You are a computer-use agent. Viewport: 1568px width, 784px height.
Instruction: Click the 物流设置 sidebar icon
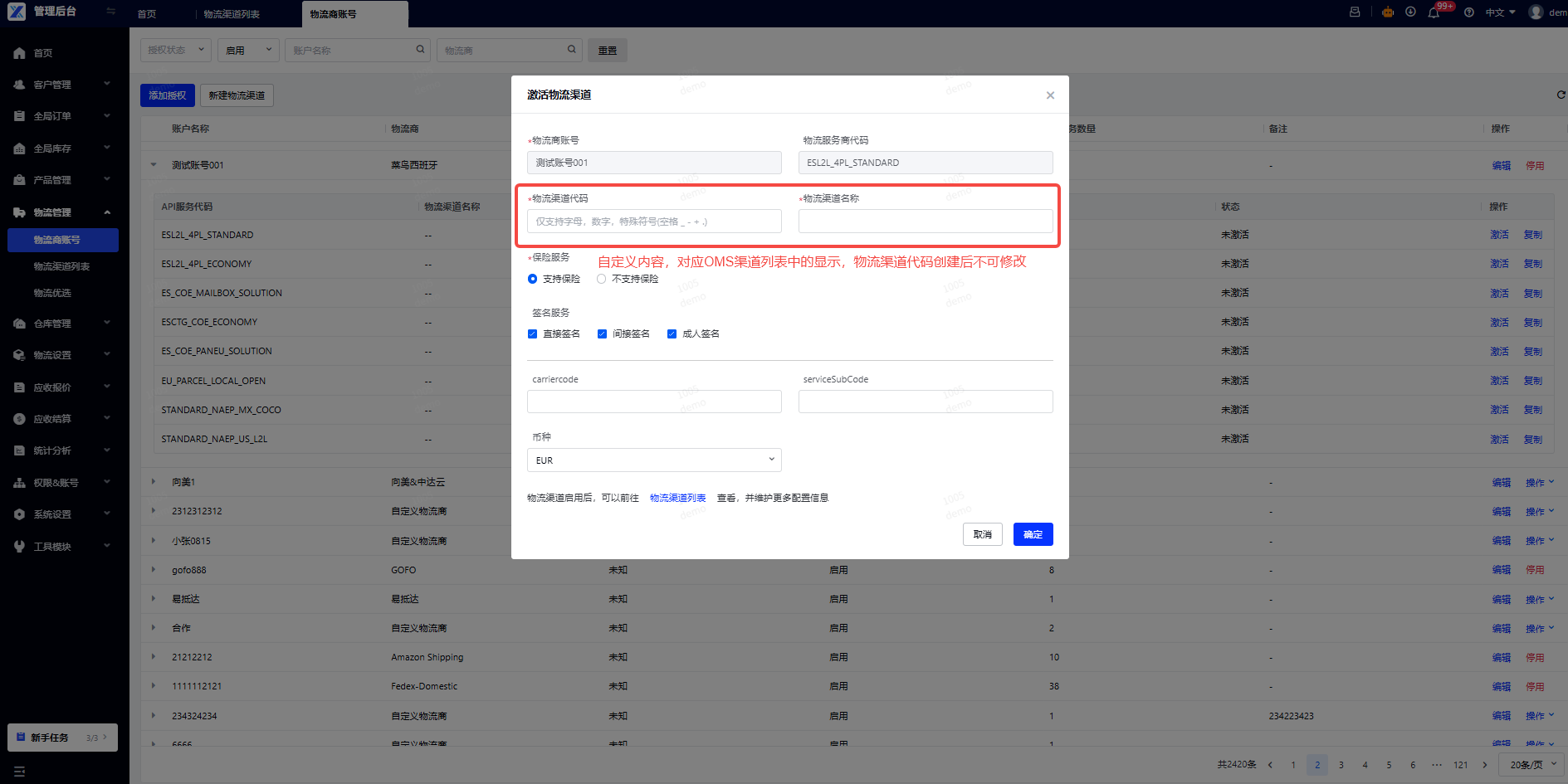click(19, 355)
